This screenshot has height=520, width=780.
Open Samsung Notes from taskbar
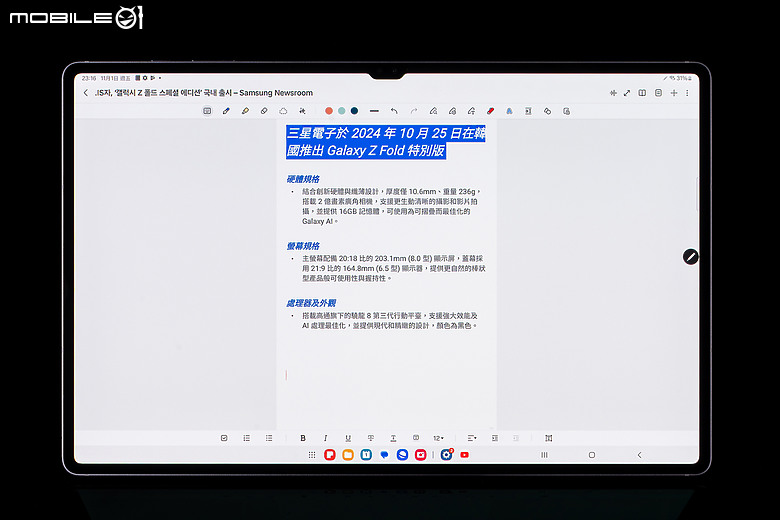point(330,455)
